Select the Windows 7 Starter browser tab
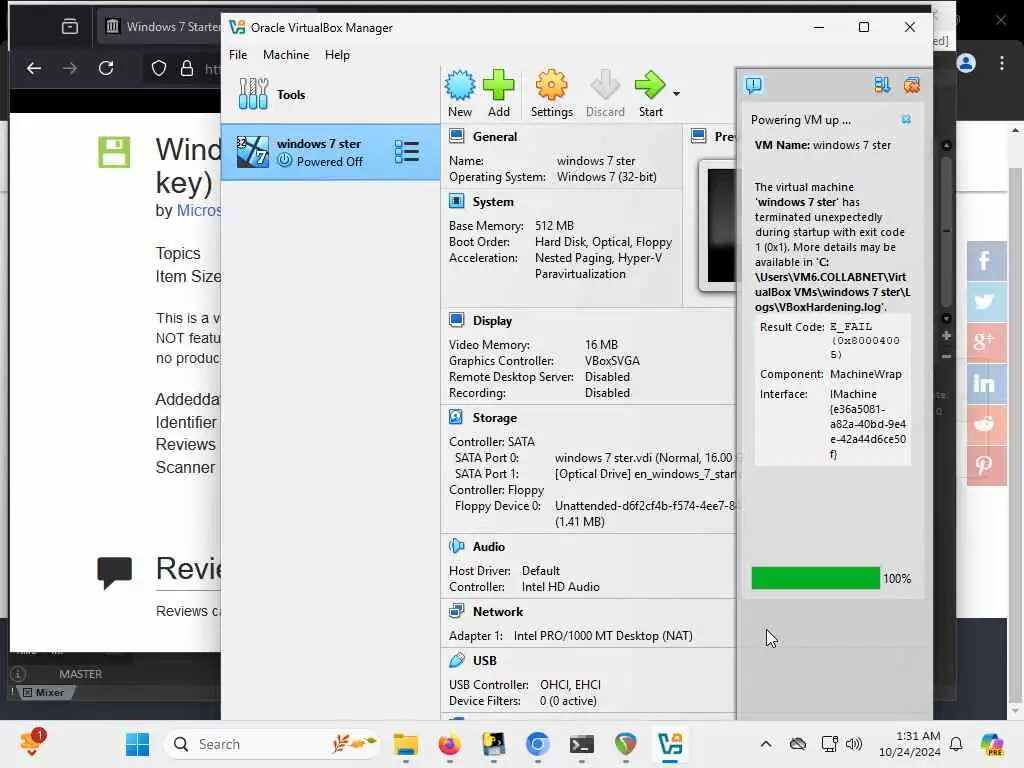The image size is (1024, 768). point(159,26)
